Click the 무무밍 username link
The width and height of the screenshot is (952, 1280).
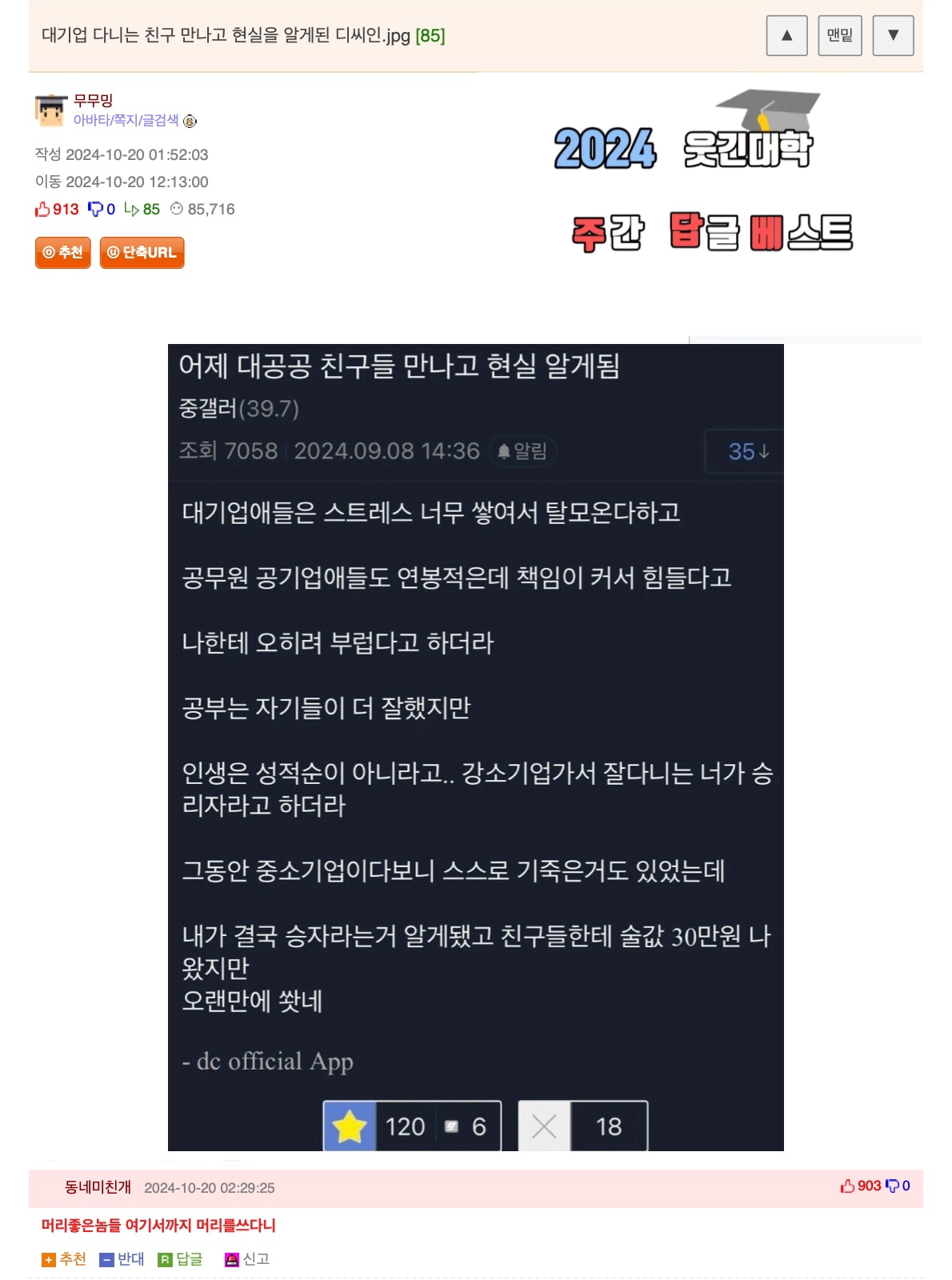(93, 100)
